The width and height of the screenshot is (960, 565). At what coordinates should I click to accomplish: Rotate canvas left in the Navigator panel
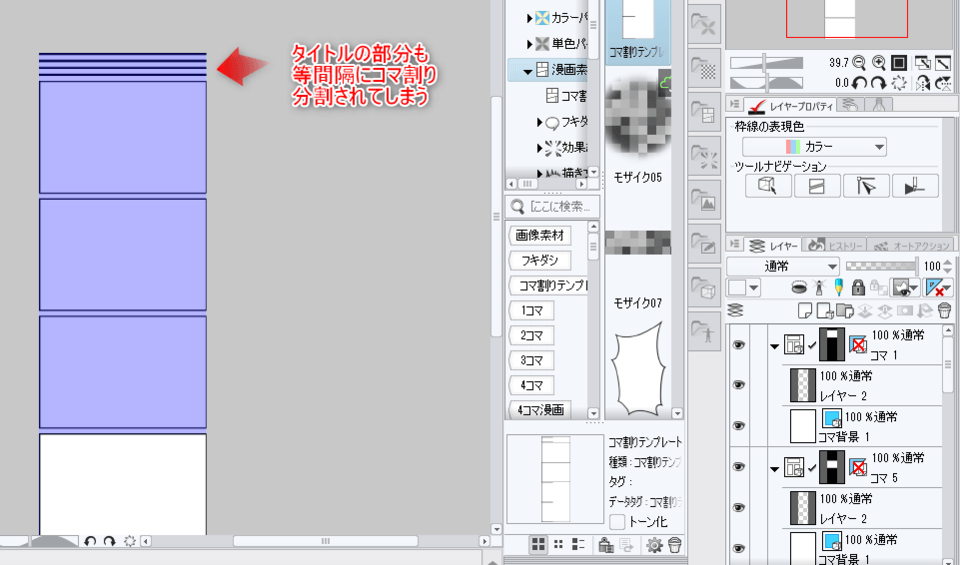click(x=859, y=83)
